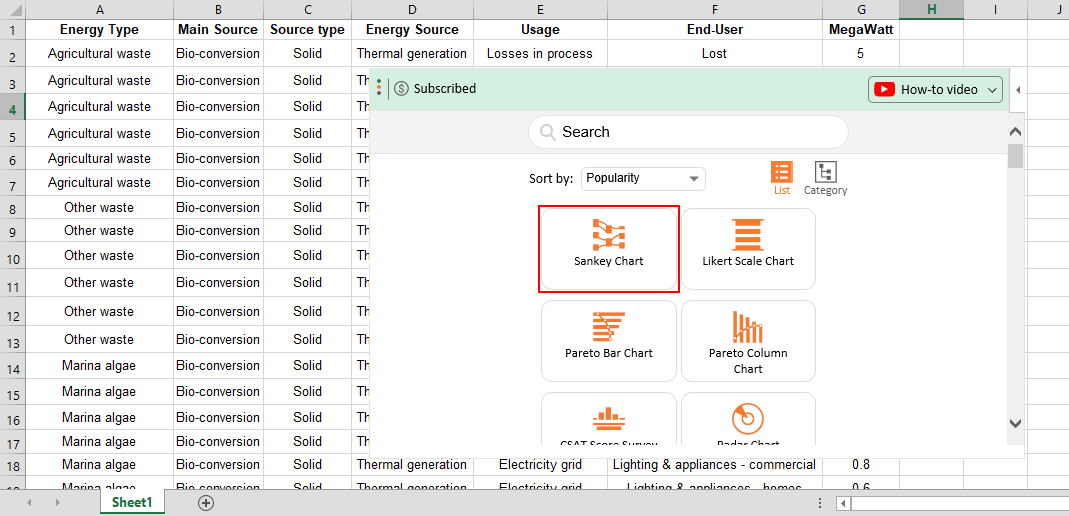
Task: Select row 10 header
Action: (x=12, y=256)
